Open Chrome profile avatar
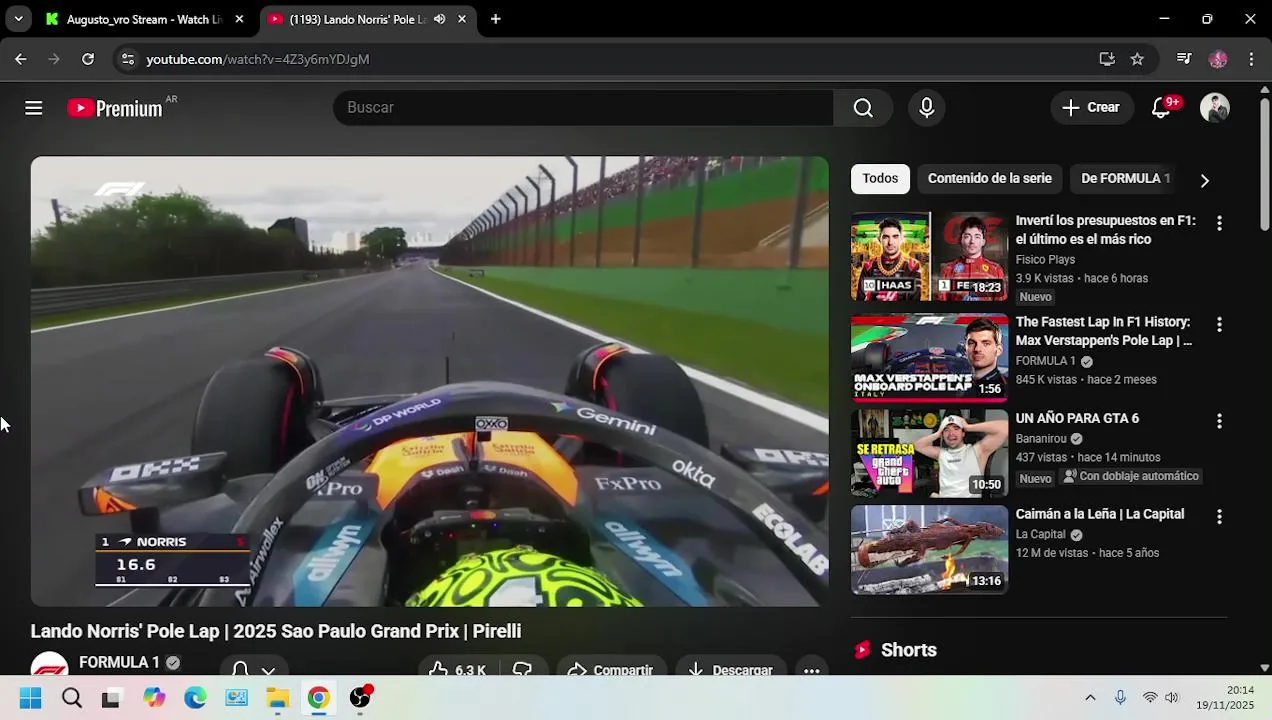Image resolution: width=1272 pixels, height=720 pixels. click(x=1218, y=59)
